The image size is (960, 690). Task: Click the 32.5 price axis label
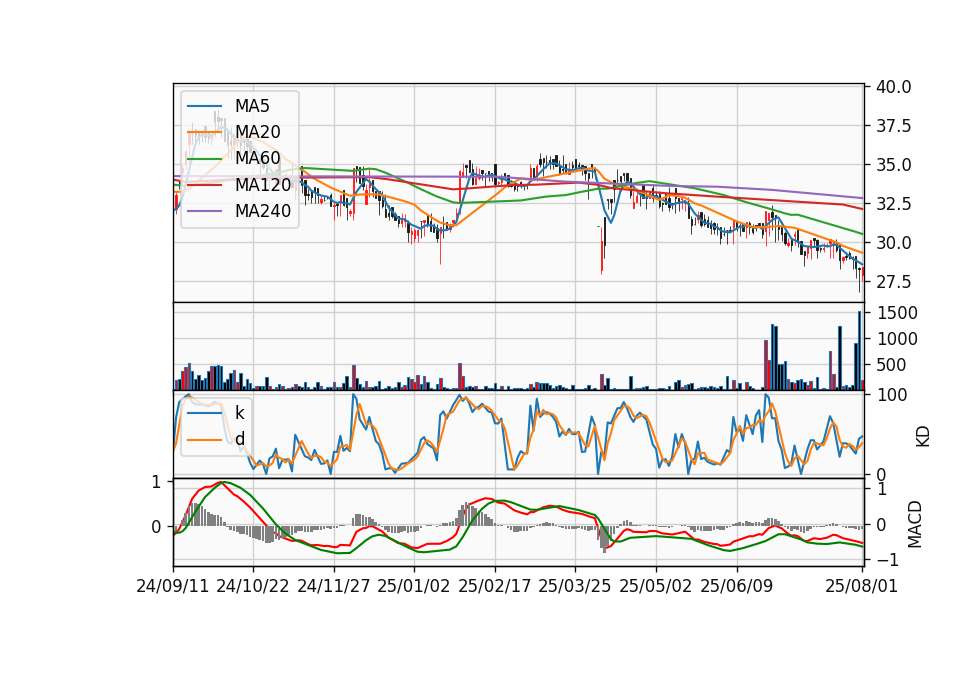(x=893, y=204)
